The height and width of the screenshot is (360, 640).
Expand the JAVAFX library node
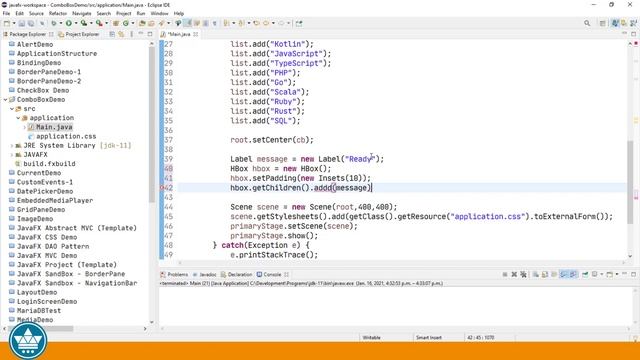coord(12,155)
